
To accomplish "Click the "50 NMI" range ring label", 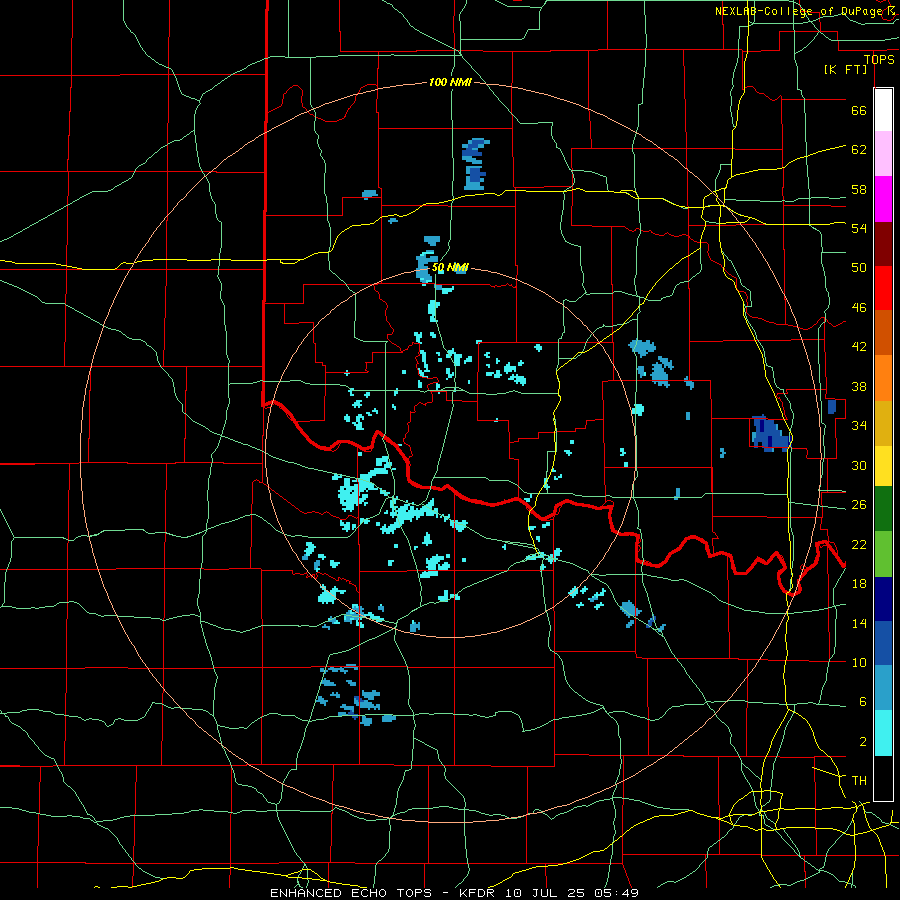I will pyautogui.click(x=450, y=267).
